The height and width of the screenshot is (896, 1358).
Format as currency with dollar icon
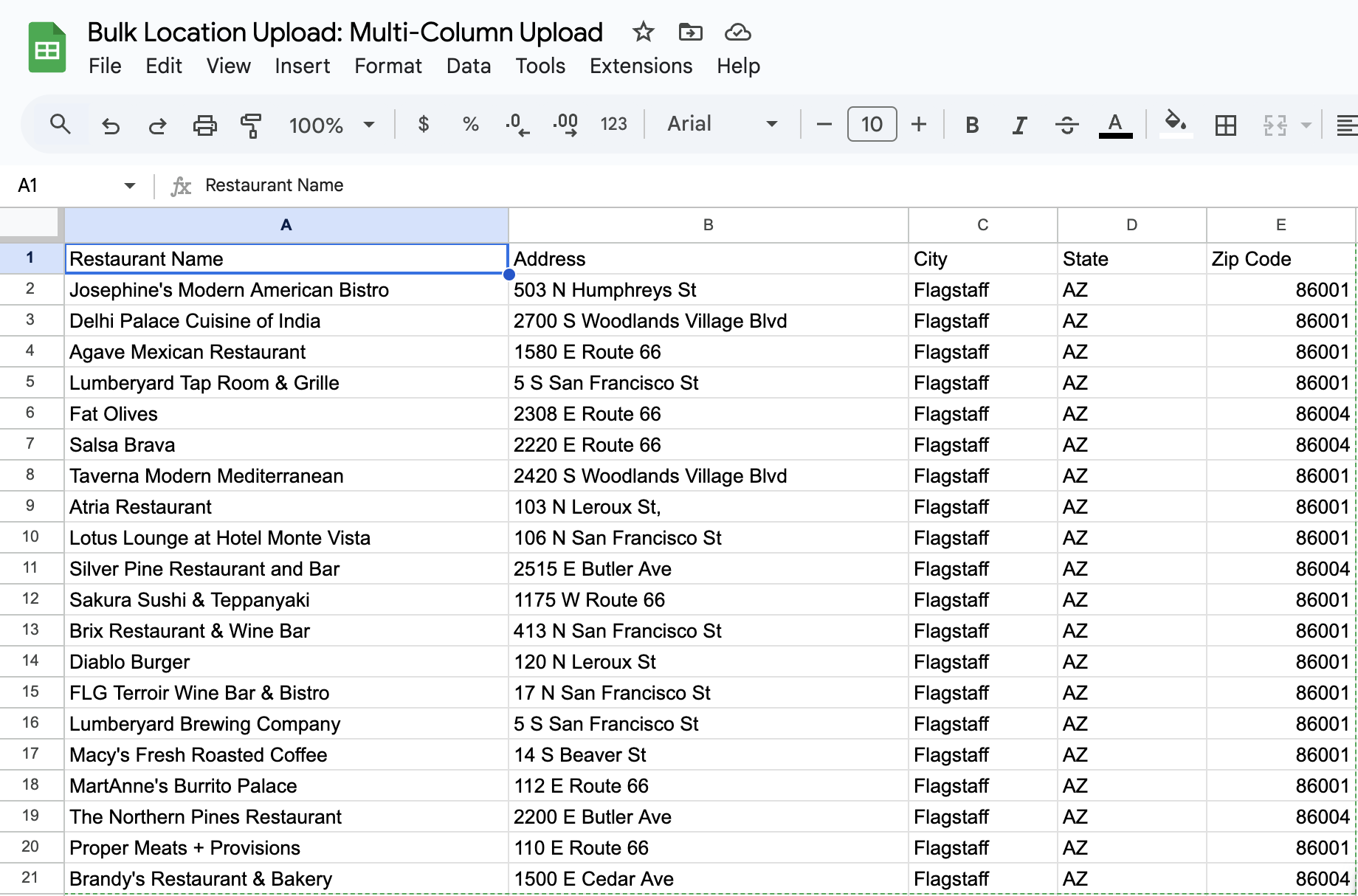(x=424, y=124)
